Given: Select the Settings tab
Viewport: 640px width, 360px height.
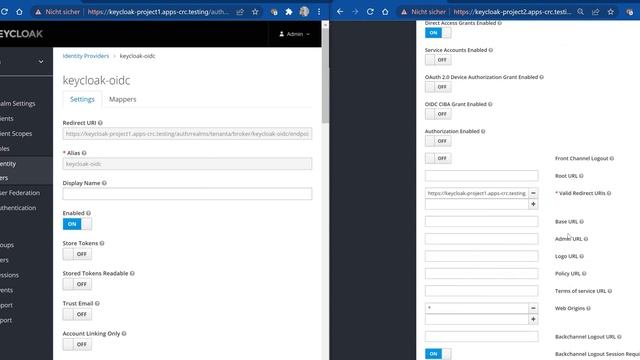Looking at the screenshot, I should [x=82, y=100].
